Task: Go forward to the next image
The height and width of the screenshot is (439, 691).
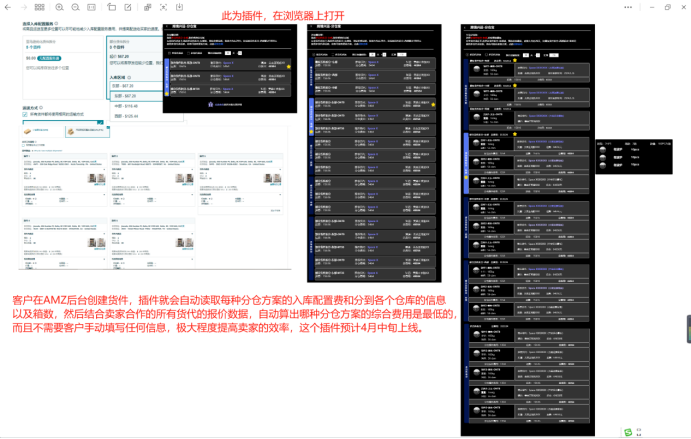Action: click(x=24, y=7)
